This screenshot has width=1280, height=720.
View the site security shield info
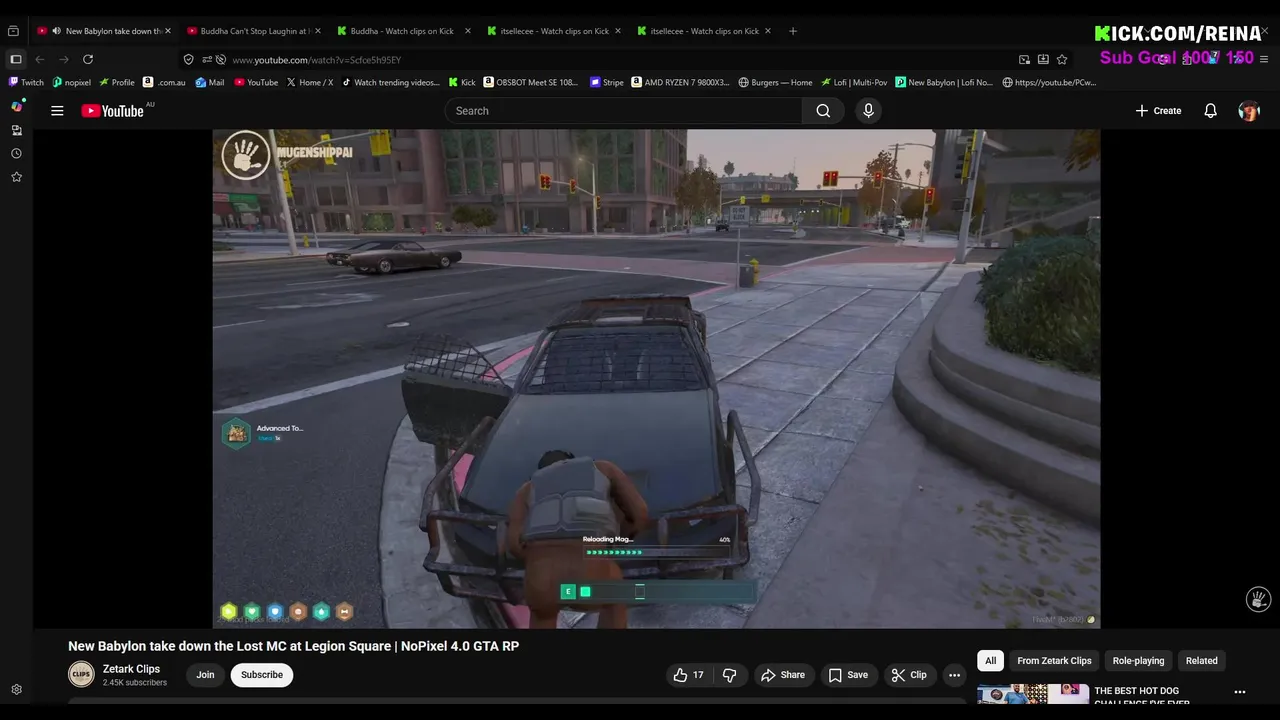click(188, 60)
